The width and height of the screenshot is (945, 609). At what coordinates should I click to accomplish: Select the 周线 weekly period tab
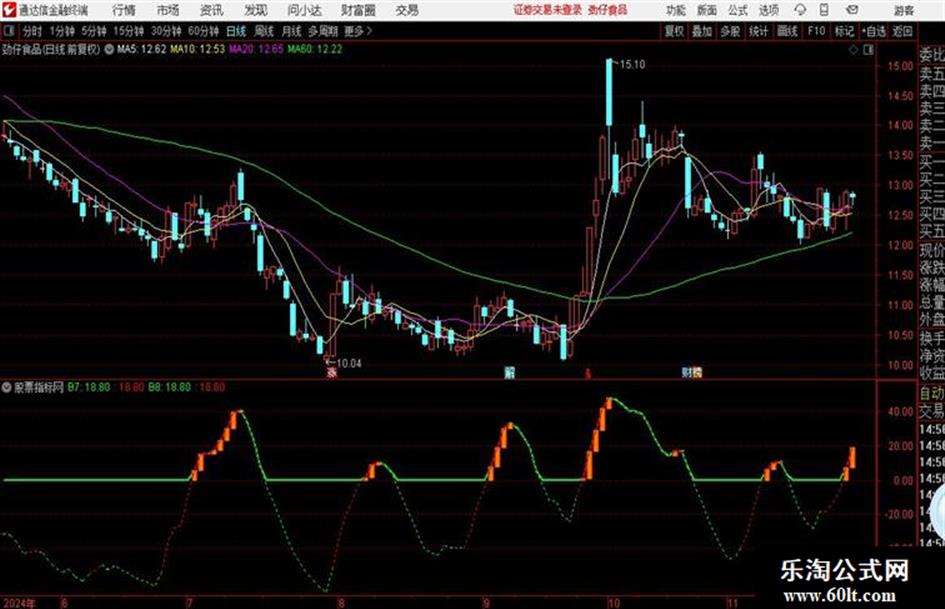tap(264, 31)
